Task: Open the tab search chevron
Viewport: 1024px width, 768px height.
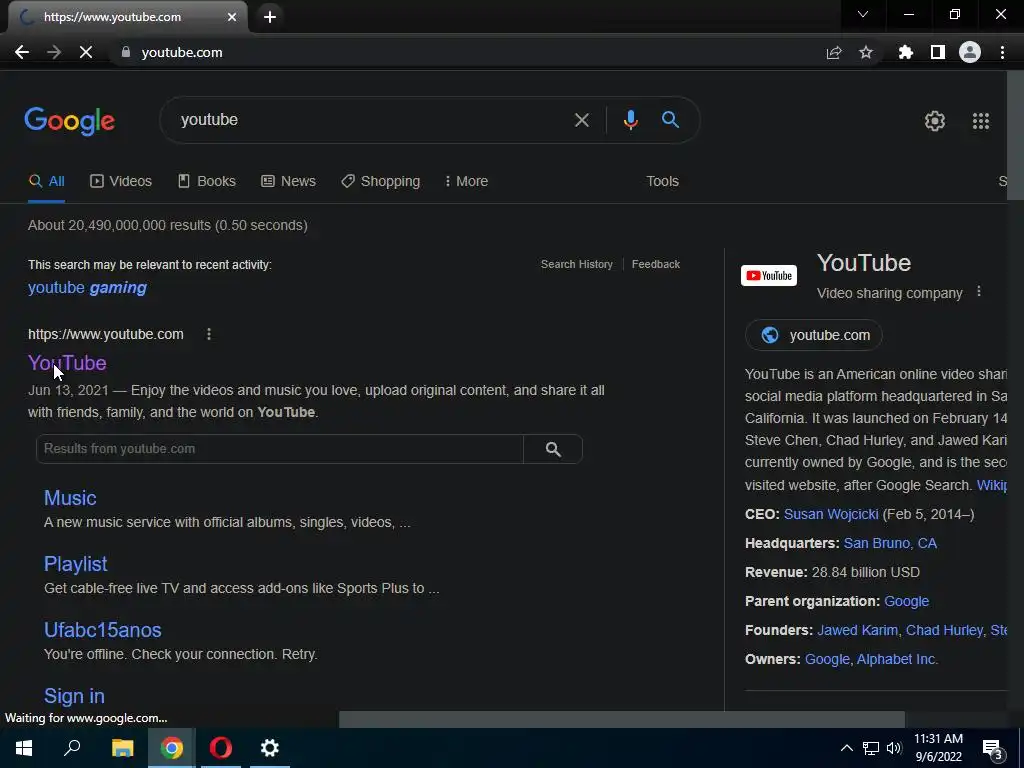Action: click(863, 14)
